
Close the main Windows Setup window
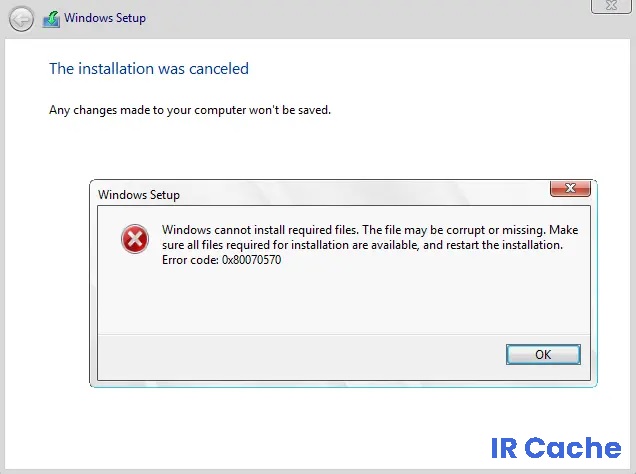click(611, 6)
